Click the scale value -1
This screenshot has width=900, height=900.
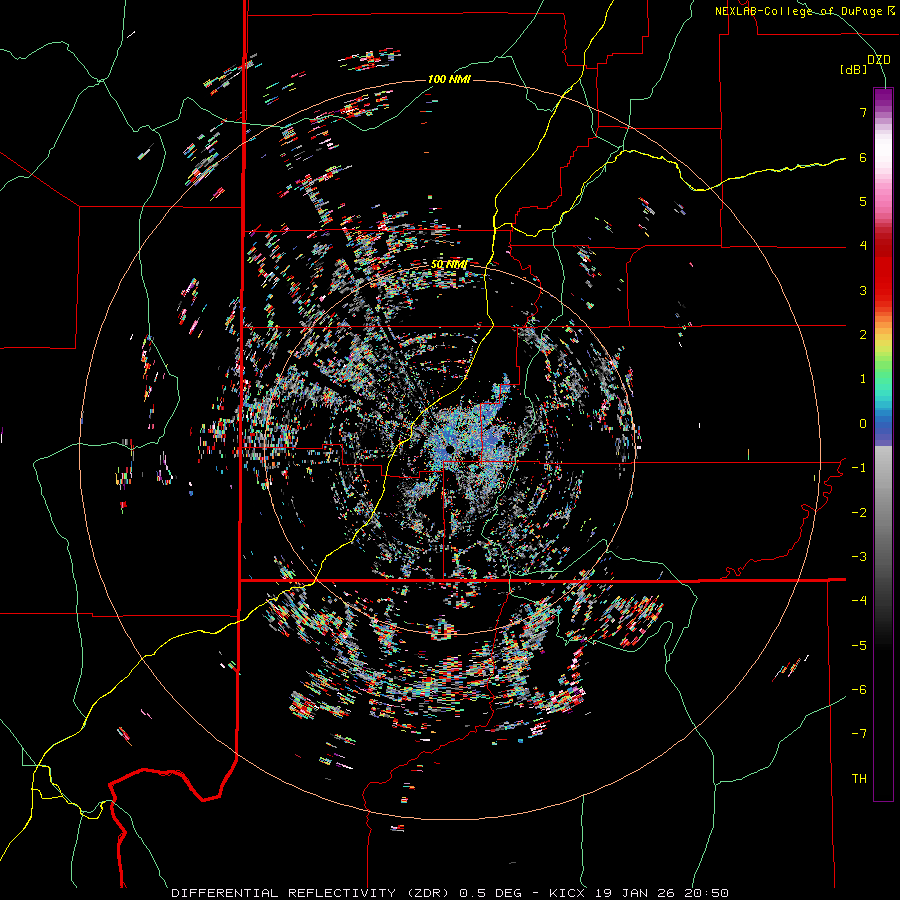859,468
